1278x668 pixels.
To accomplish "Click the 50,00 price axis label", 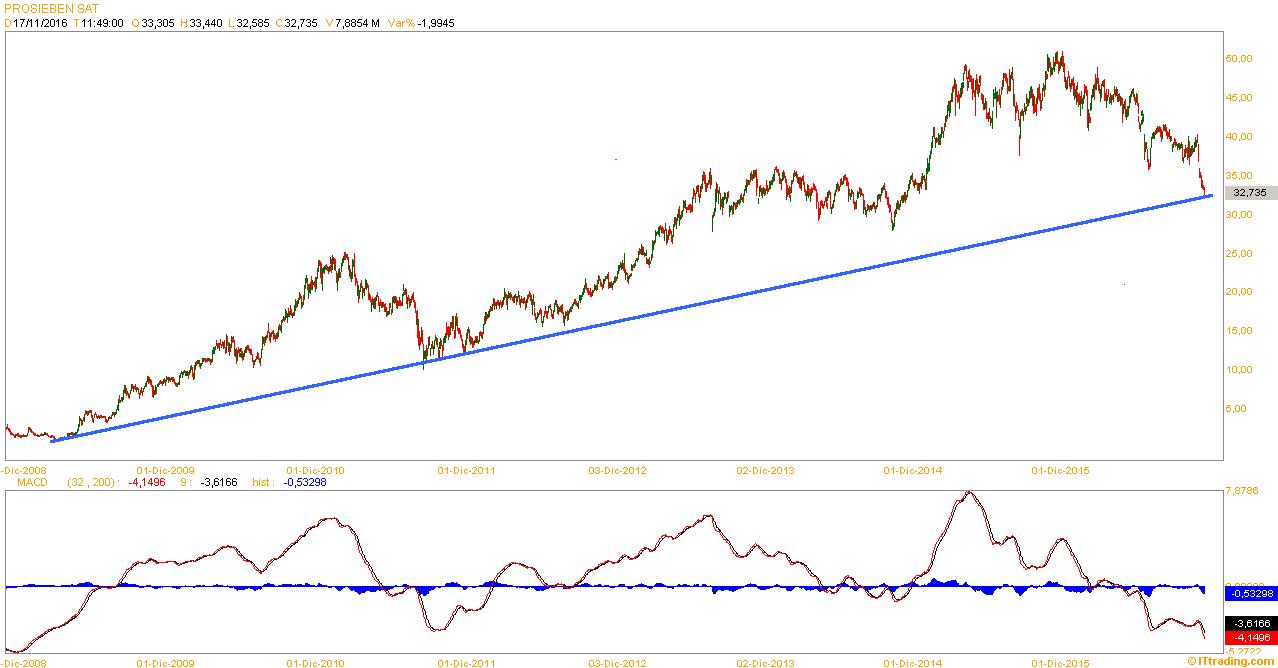I will [1239, 59].
